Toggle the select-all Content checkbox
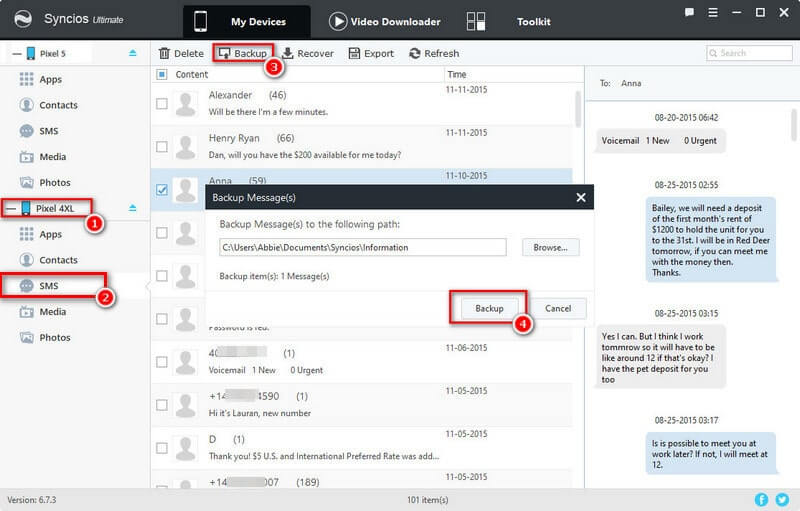The width and height of the screenshot is (800, 511). point(162,74)
